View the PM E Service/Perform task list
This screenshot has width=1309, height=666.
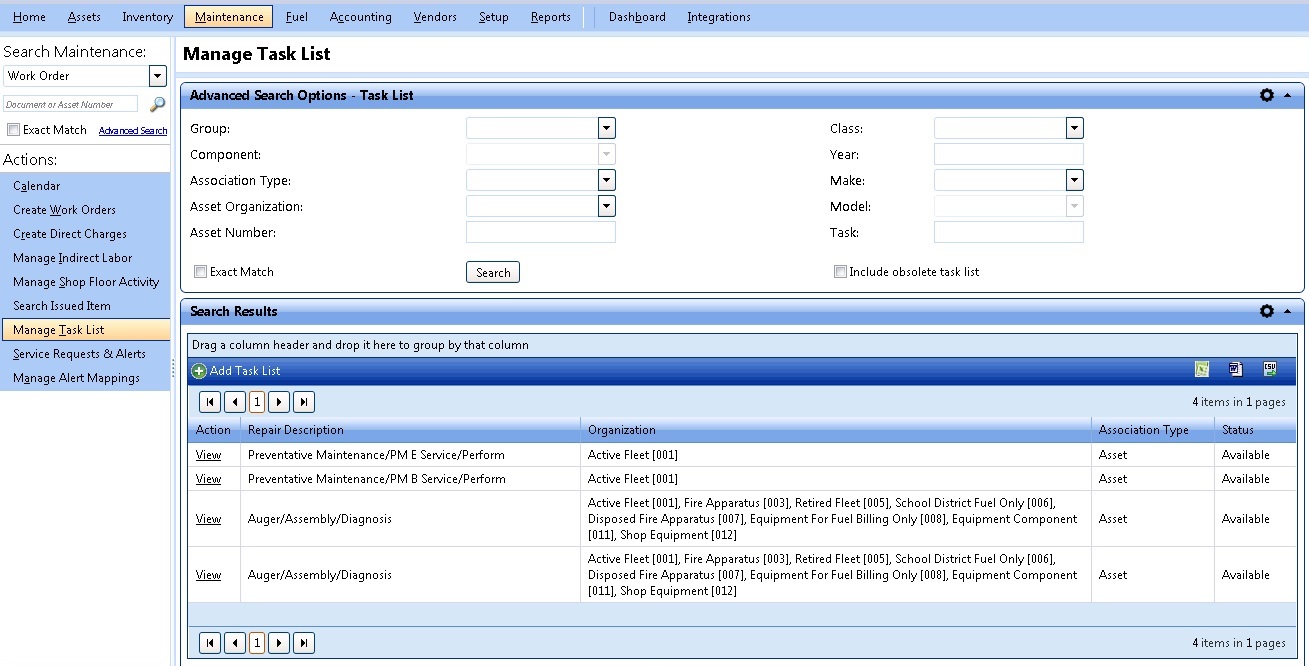208,455
